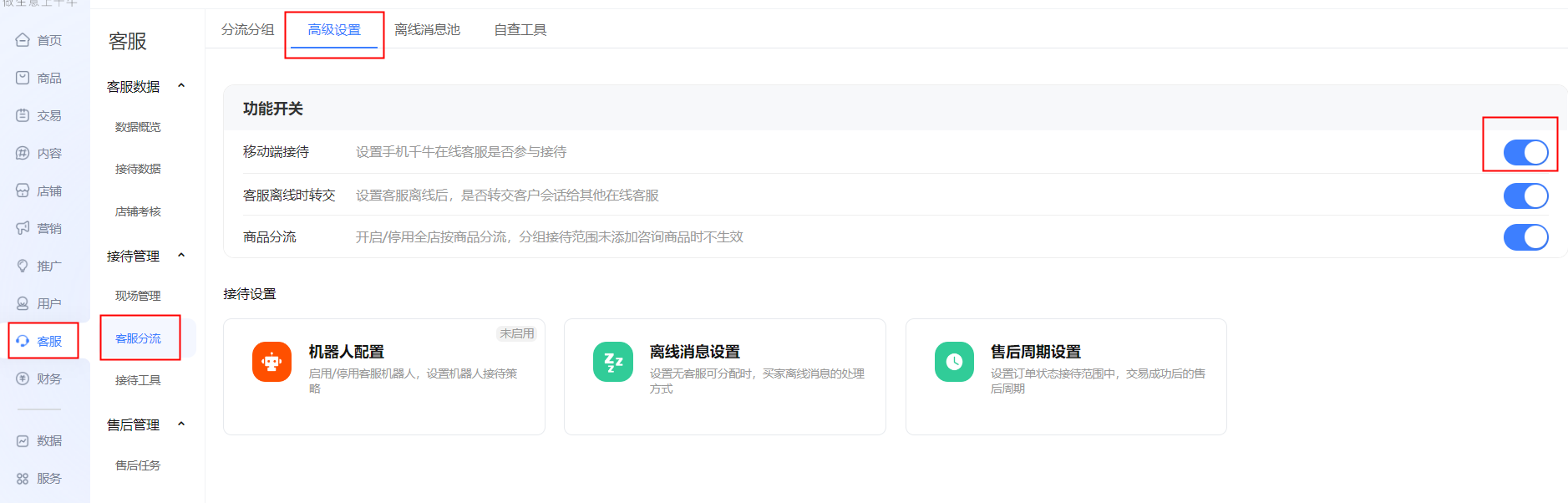Click the 未启用 status badge

click(517, 333)
